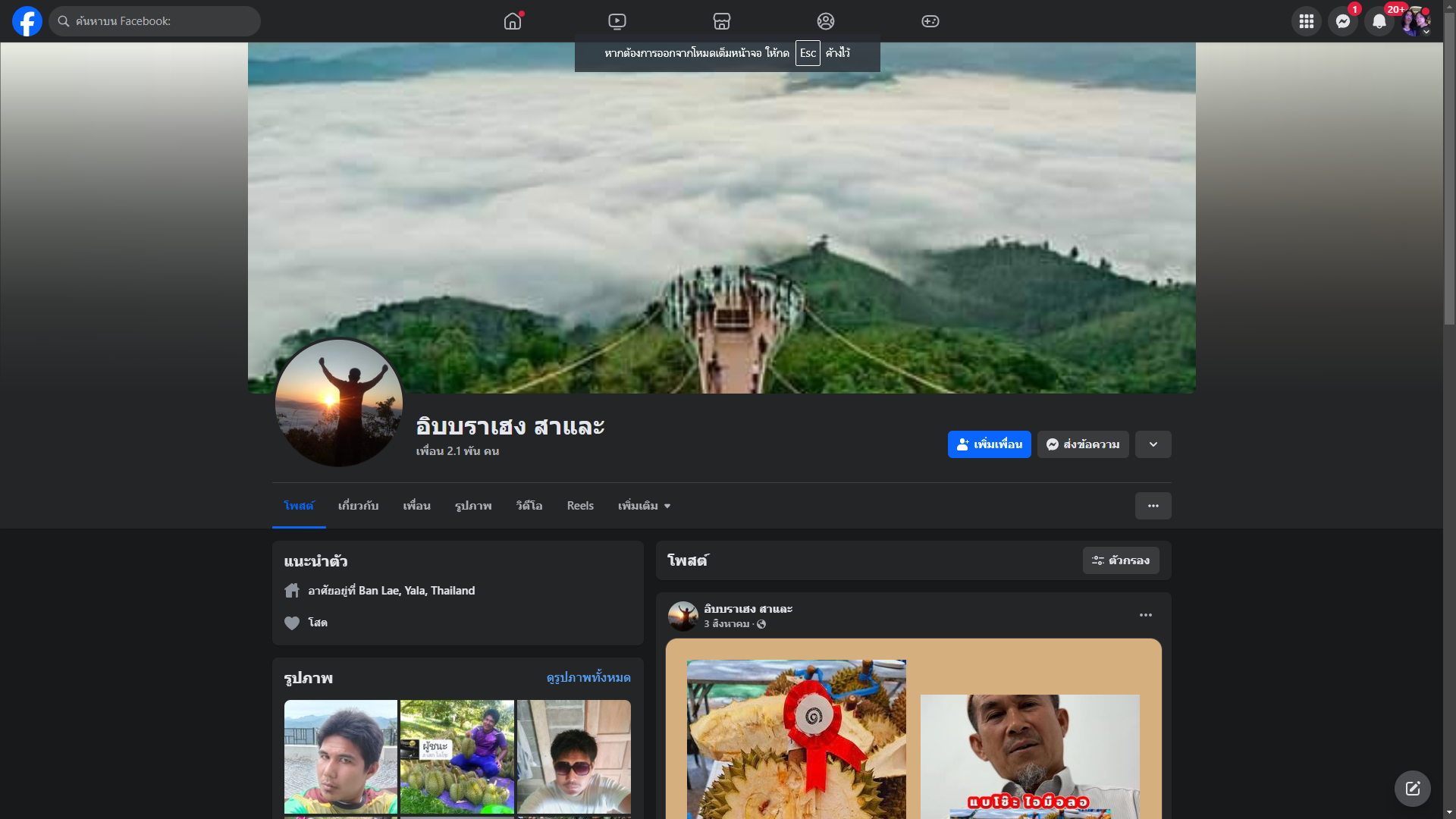
Task: Open the Watch video icon
Action: point(617,21)
